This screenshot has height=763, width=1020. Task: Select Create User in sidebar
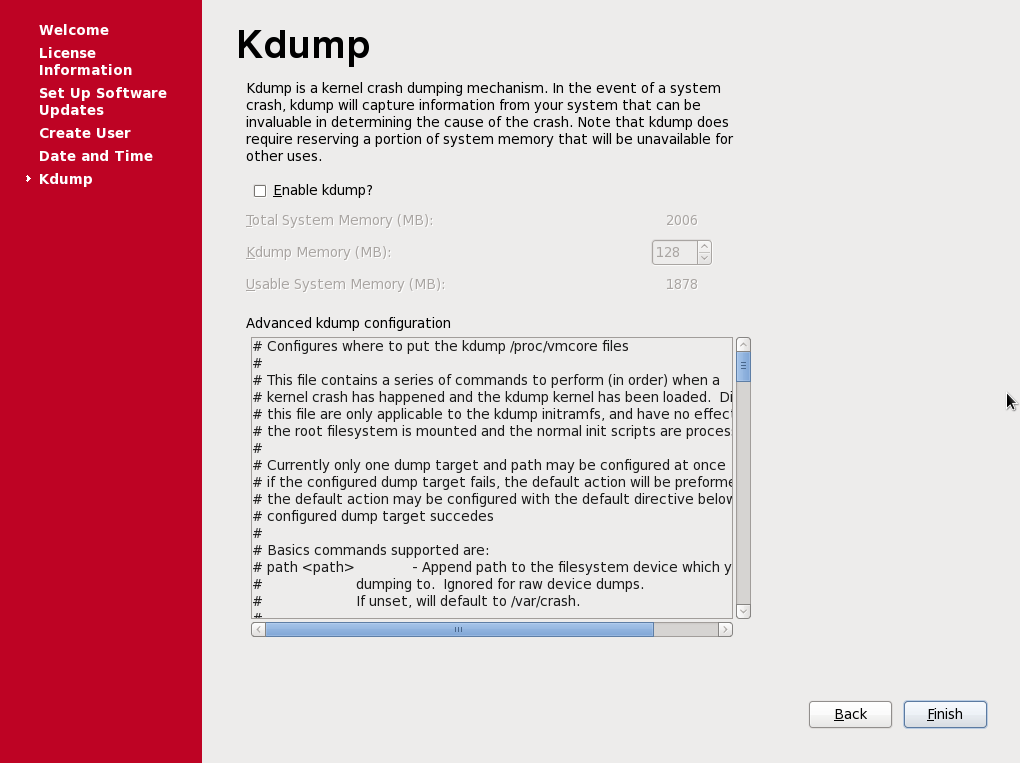coord(85,133)
